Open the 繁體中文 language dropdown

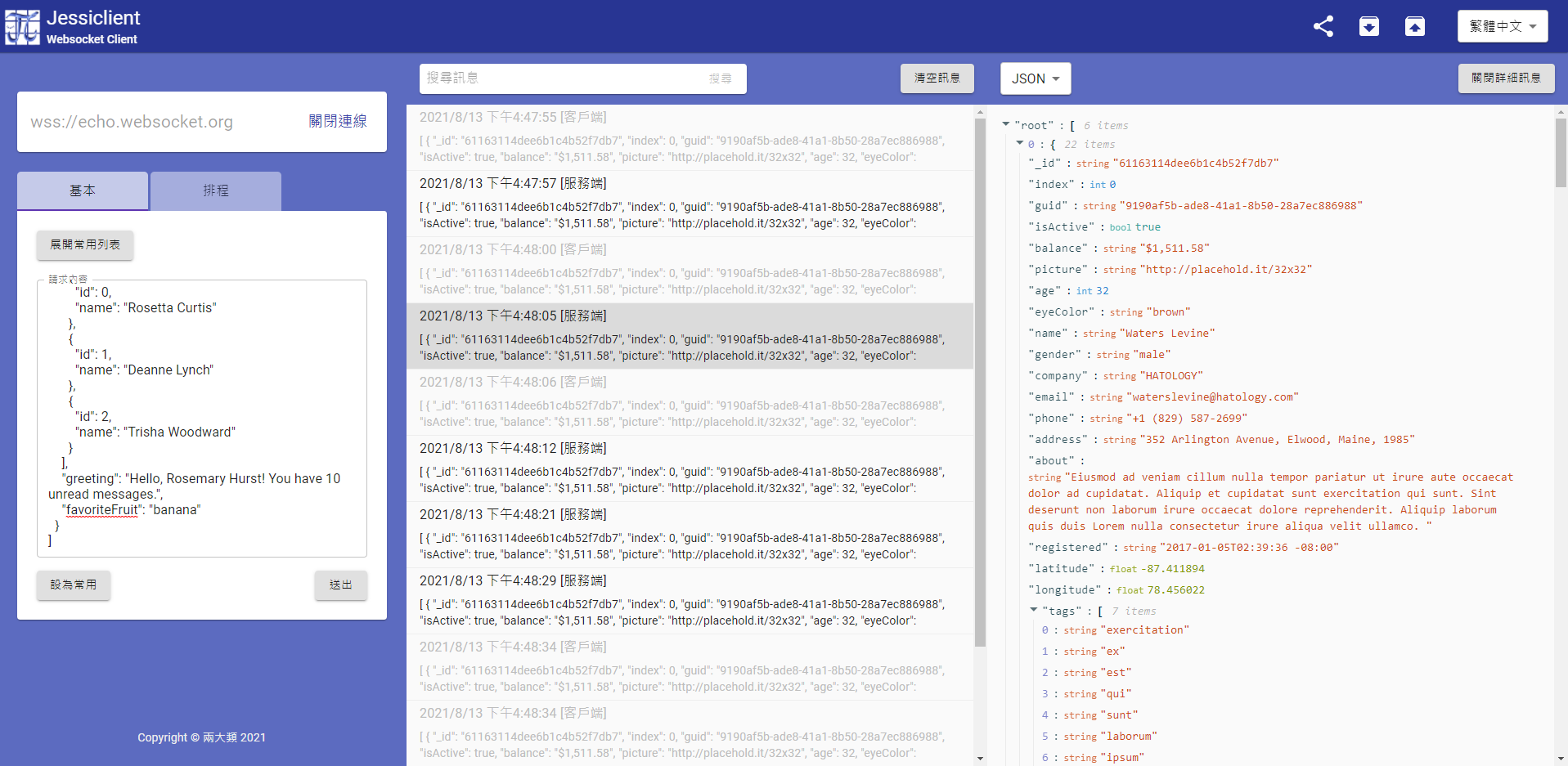(1503, 26)
